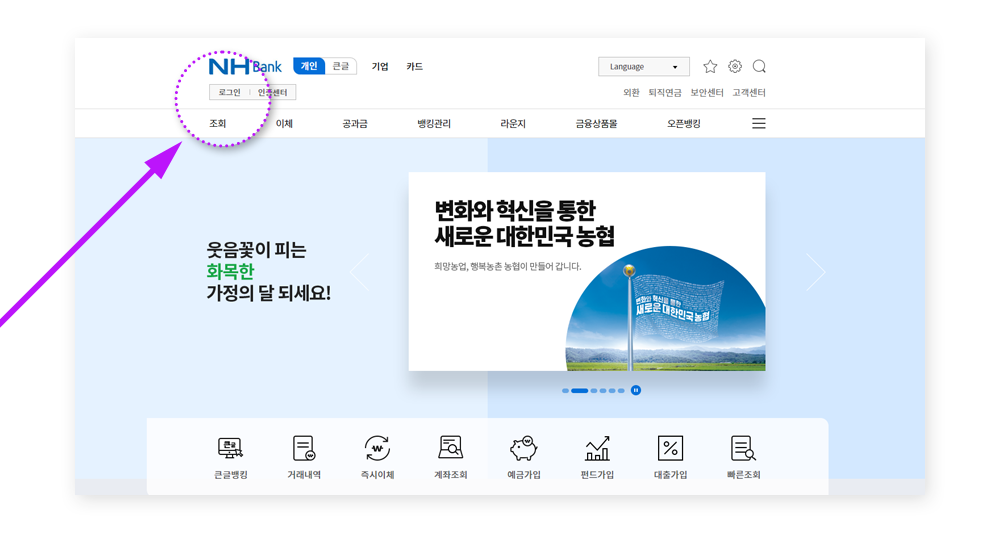Click the 인증센터 button
Viewport: 1000px width, 540px height.
pos(272,92)
